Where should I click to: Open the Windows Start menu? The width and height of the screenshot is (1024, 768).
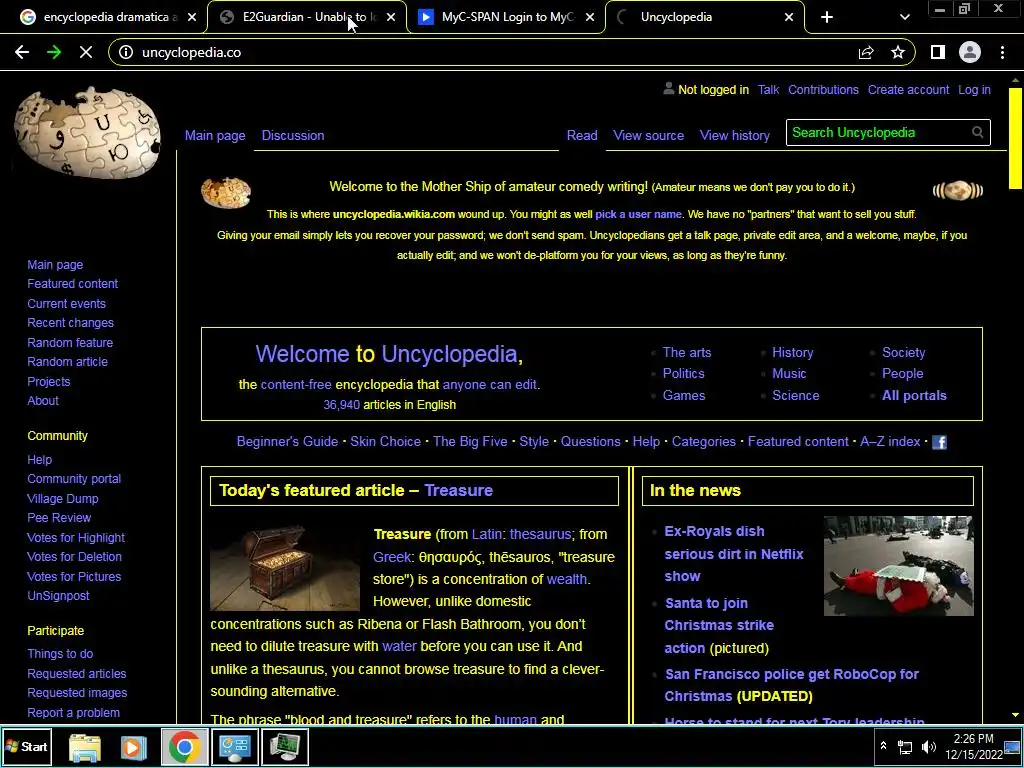pyautogui.click(x=26, y=746)
